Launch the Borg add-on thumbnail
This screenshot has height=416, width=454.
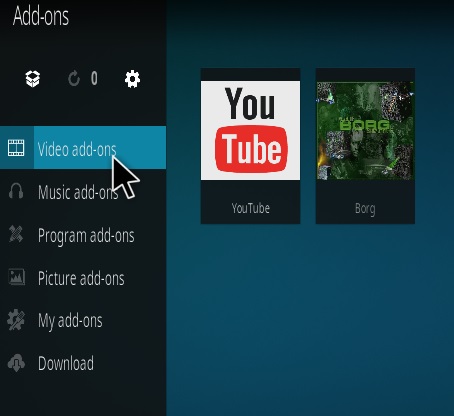[365, 130]
